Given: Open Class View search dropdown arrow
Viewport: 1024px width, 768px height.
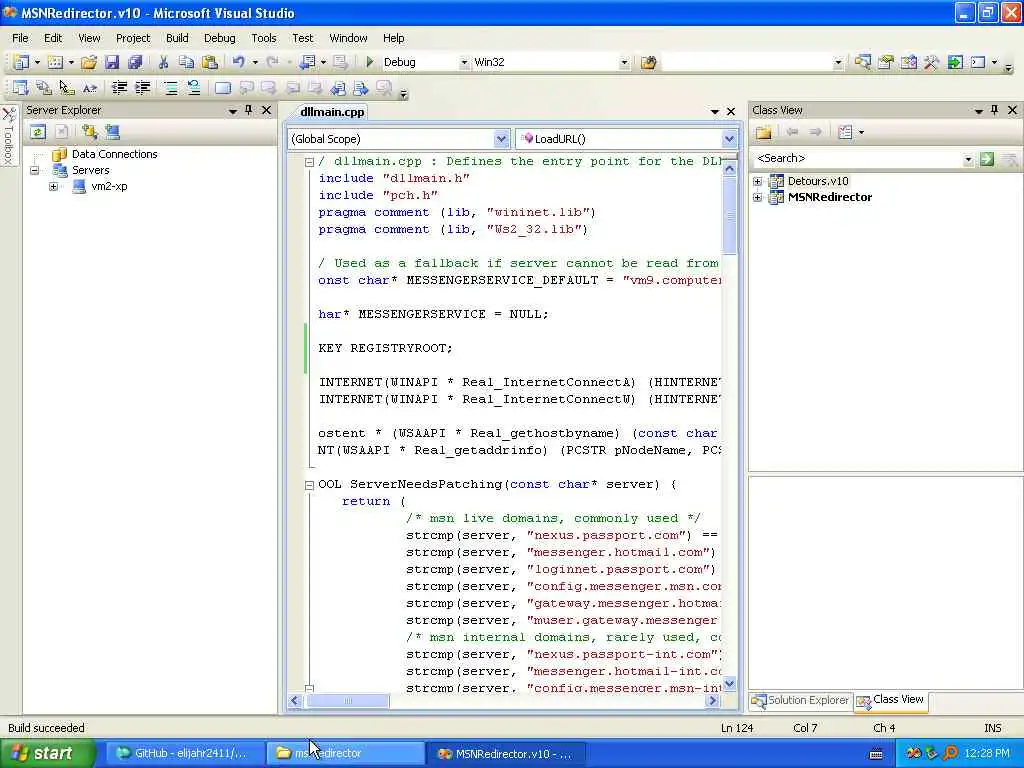Looking at the screenshot, I should point(968,159).
